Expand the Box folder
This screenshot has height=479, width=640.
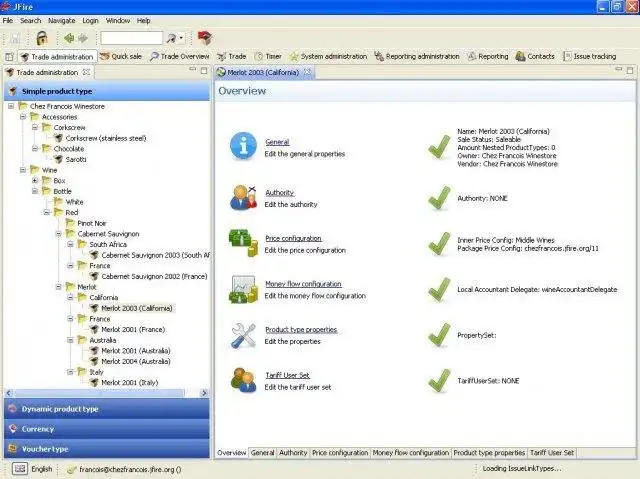35,180
